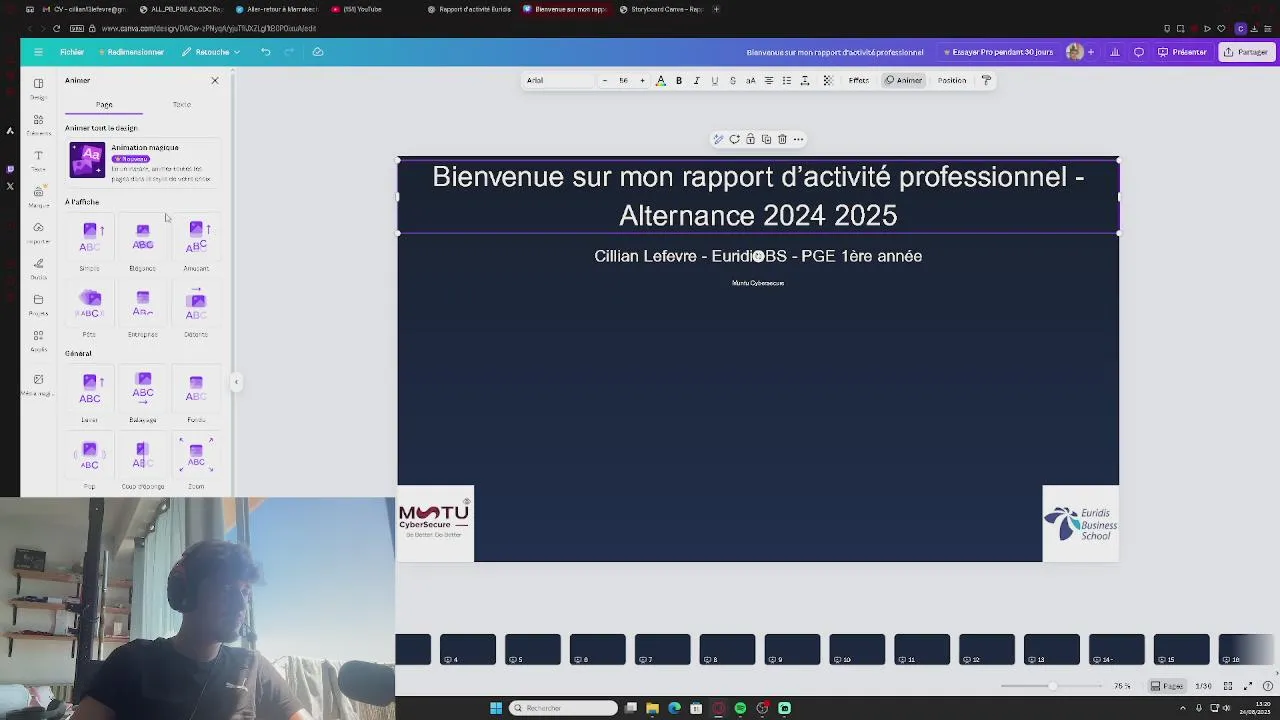Decrease font size with minus button

[x=605, y=80]
